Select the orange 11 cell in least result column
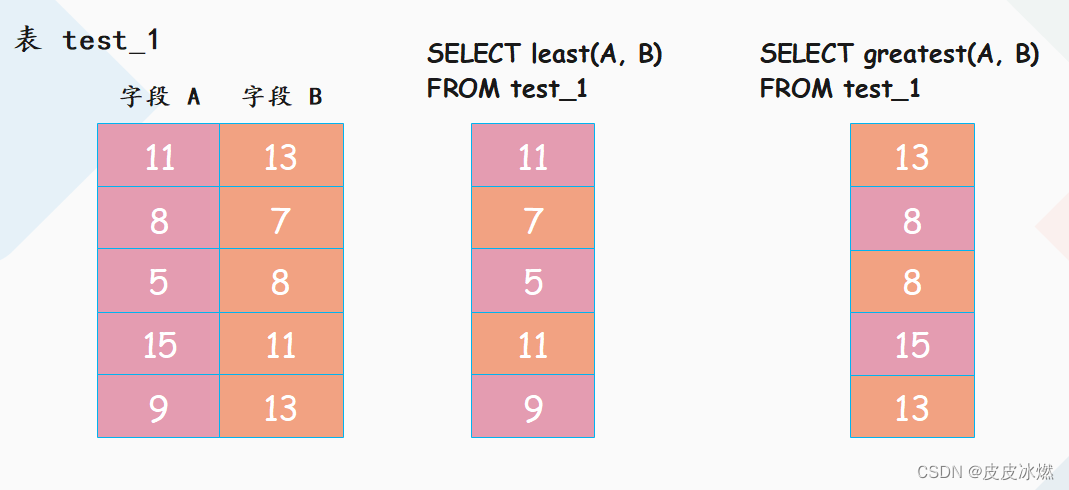The image size is (1069, 490). pos(533,343)
